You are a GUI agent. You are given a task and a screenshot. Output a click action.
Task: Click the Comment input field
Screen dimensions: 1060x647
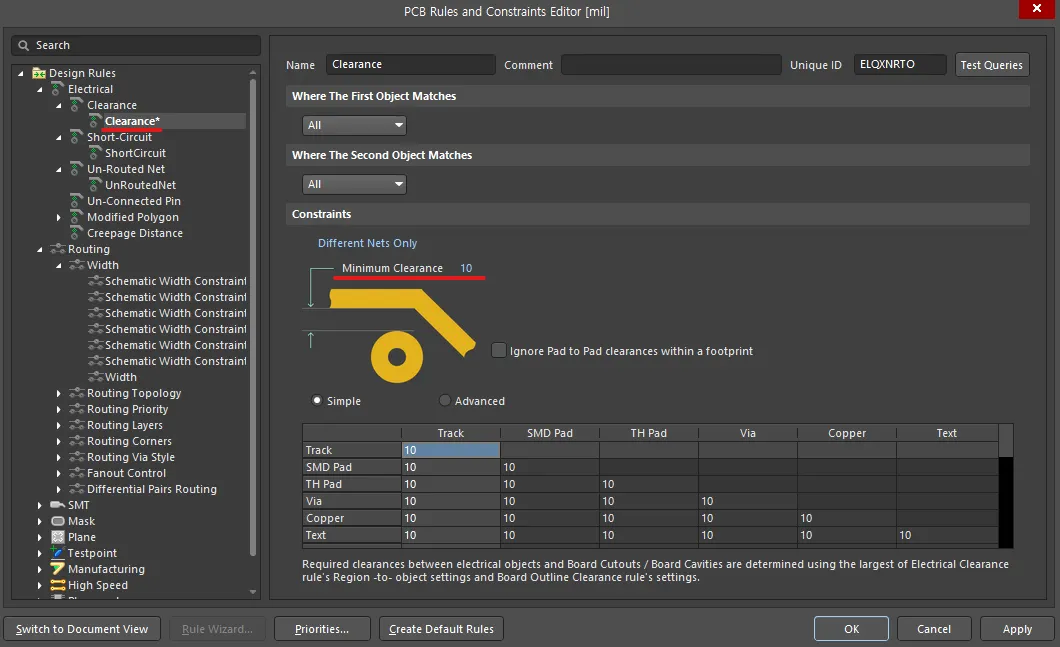[x=670, y=65]
